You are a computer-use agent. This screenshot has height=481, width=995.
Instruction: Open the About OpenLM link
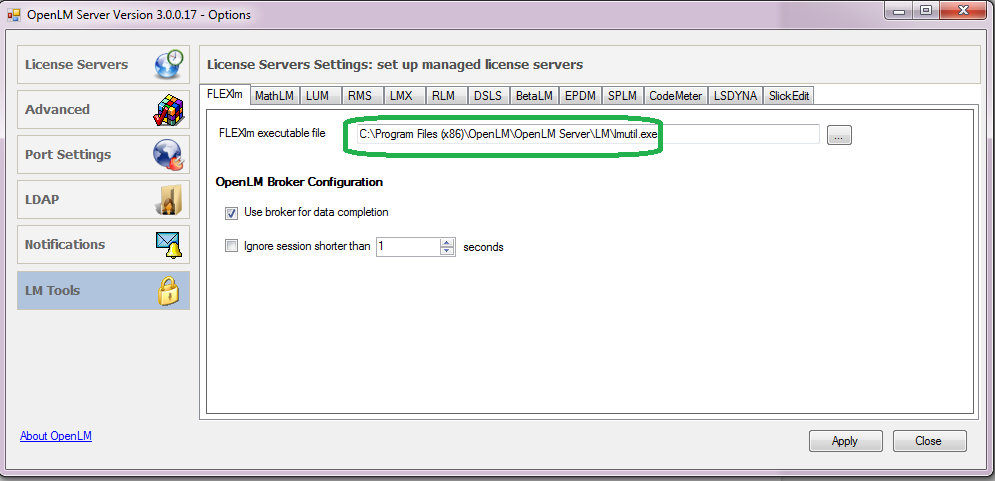pos(56,436)
